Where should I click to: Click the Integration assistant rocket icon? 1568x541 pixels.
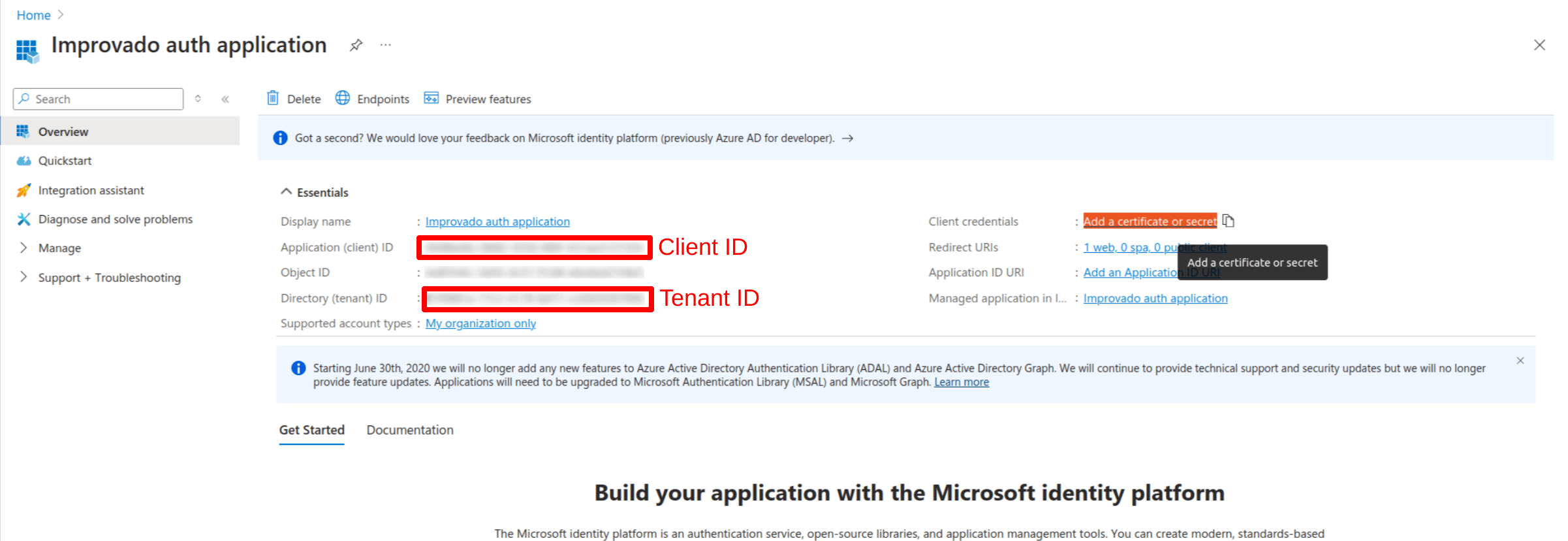click(x=24, y=190)
